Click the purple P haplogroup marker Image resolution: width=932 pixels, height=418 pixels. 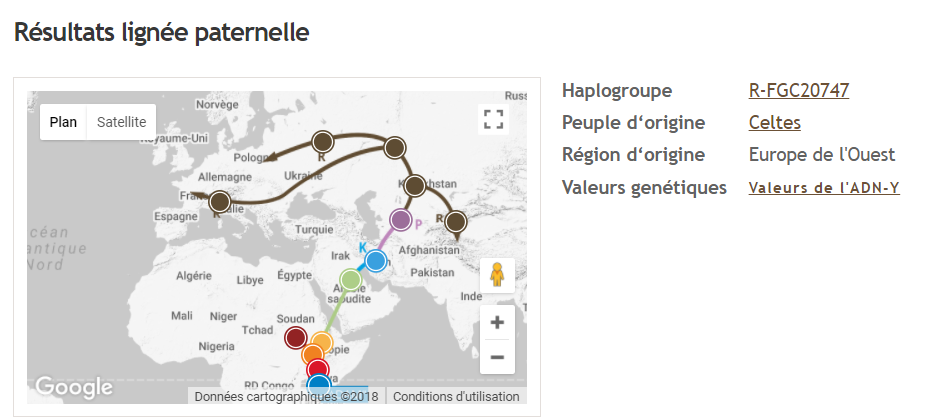[401, 220]
